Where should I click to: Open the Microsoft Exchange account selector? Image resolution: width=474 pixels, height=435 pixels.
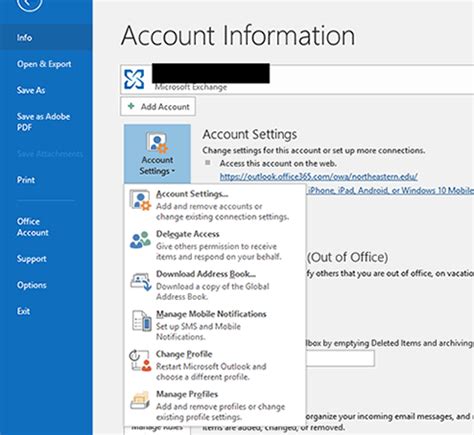[297, 79]
